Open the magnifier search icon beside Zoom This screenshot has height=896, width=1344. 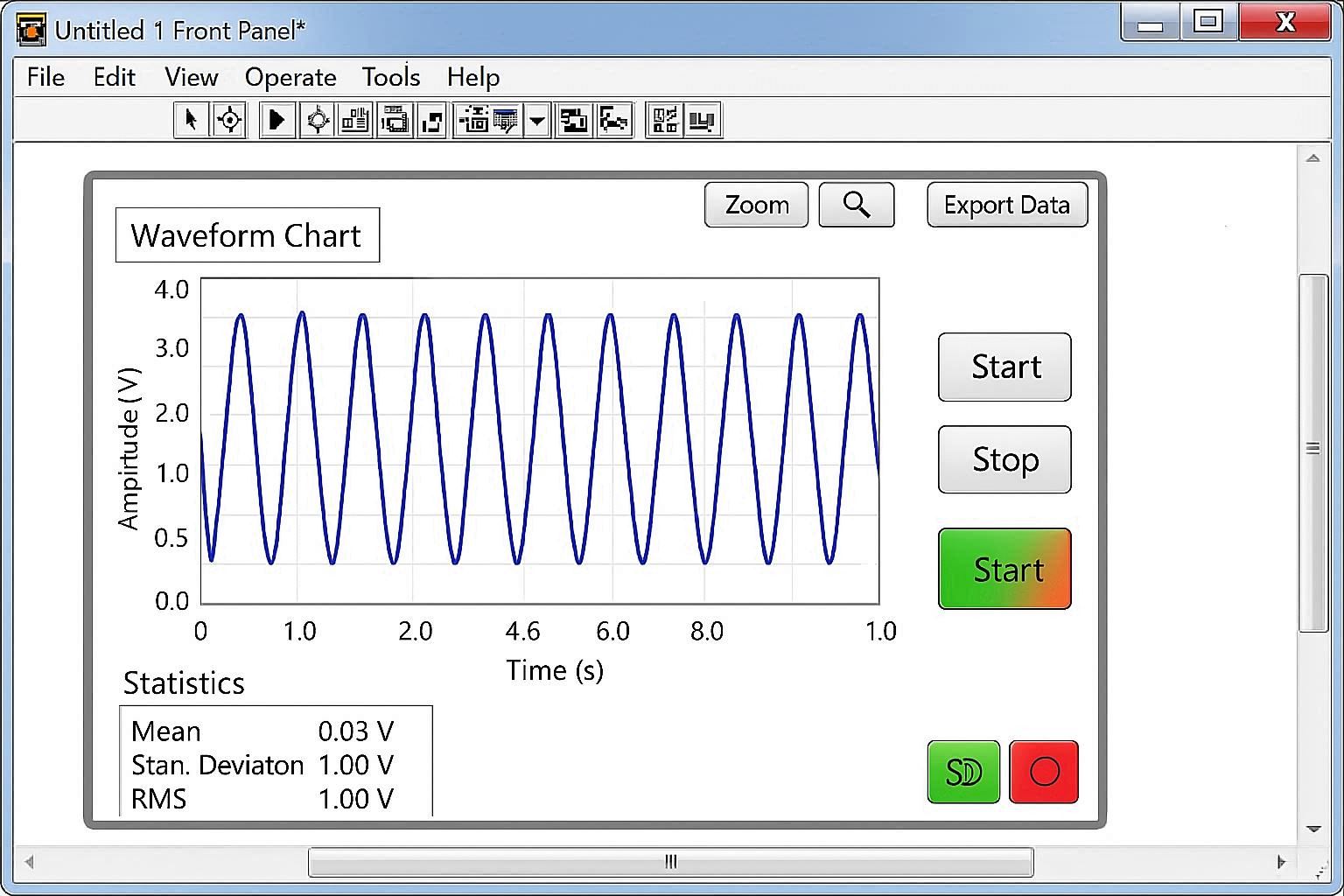(x=856, y=204)
